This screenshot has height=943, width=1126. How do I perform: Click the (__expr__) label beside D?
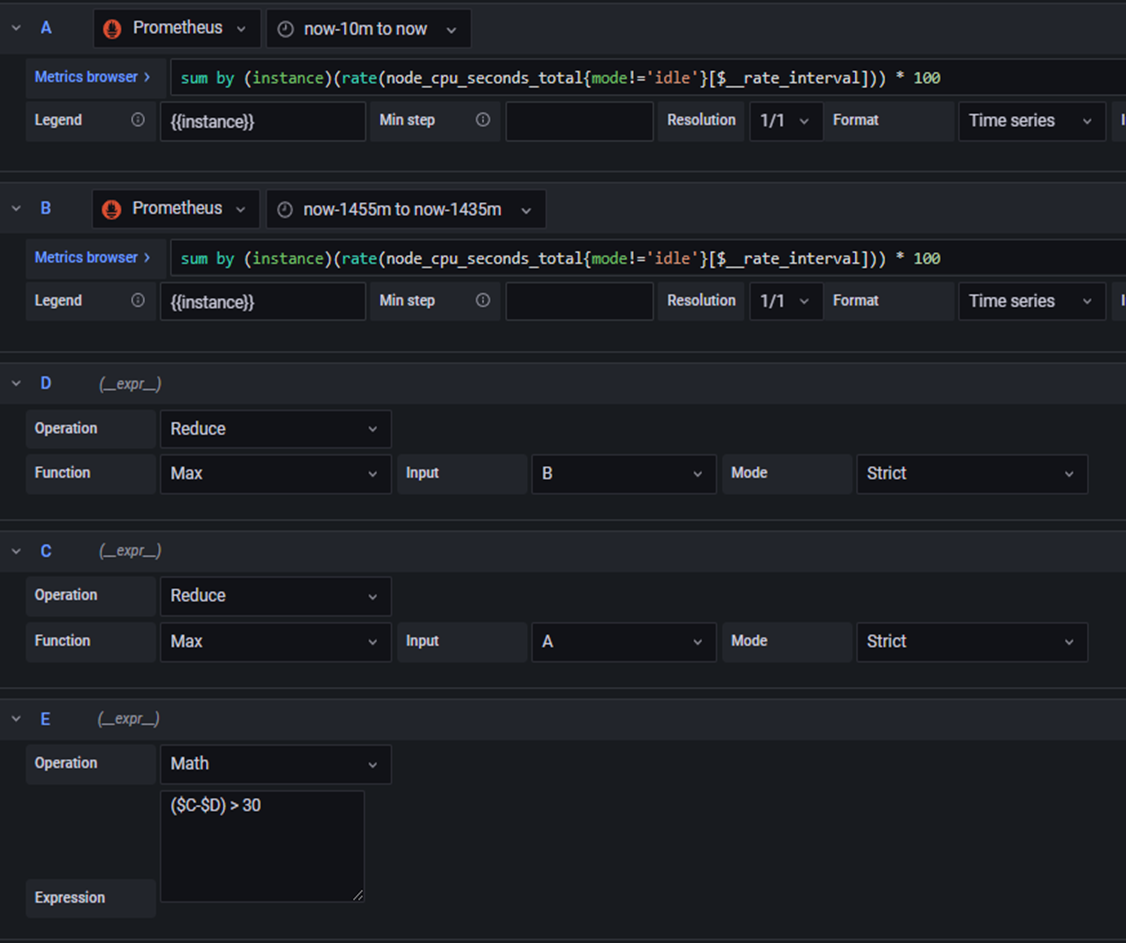[x=130, y=384]
